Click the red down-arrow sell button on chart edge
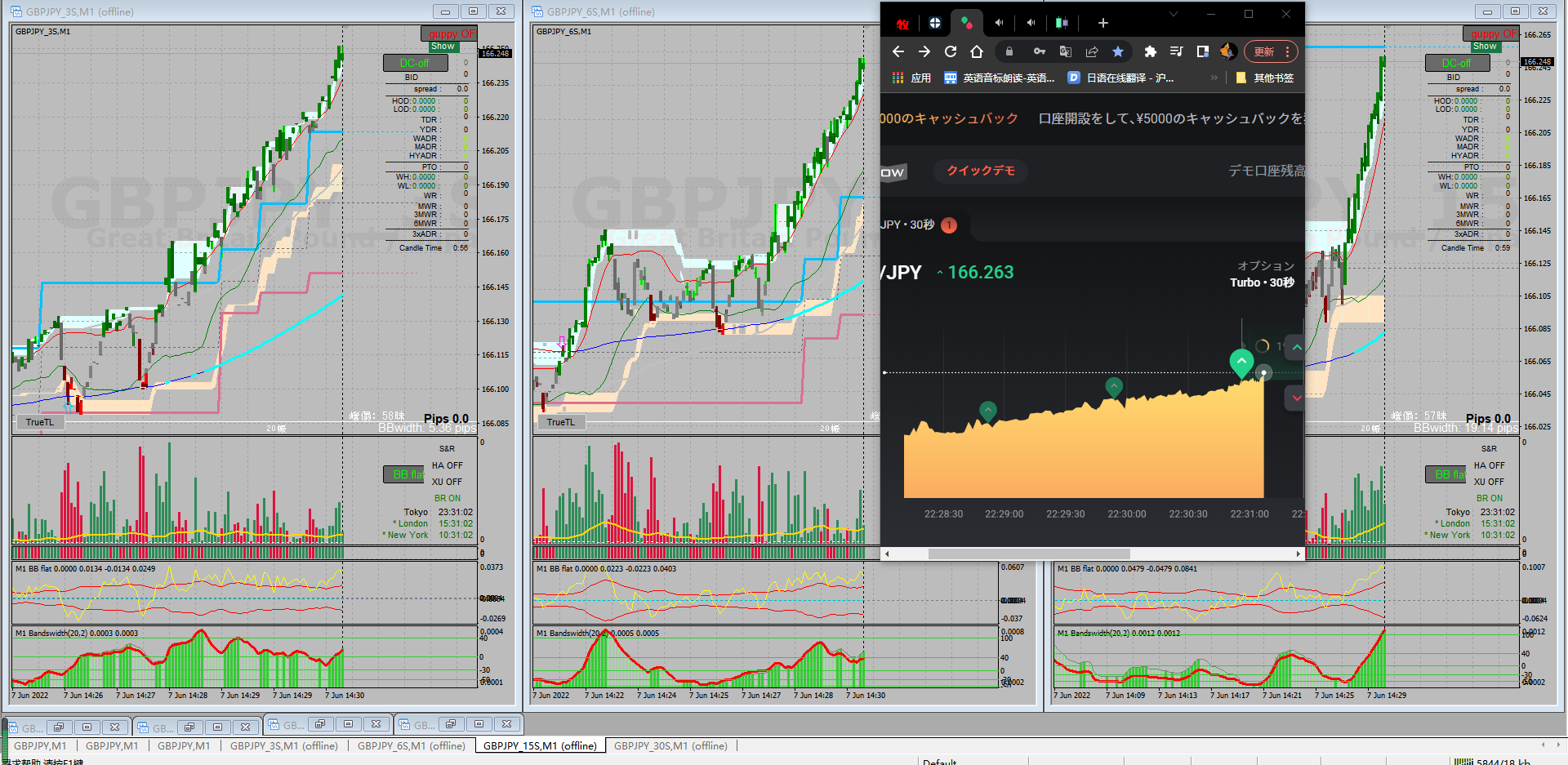 pyautogui.click(x=1296, y=398)
